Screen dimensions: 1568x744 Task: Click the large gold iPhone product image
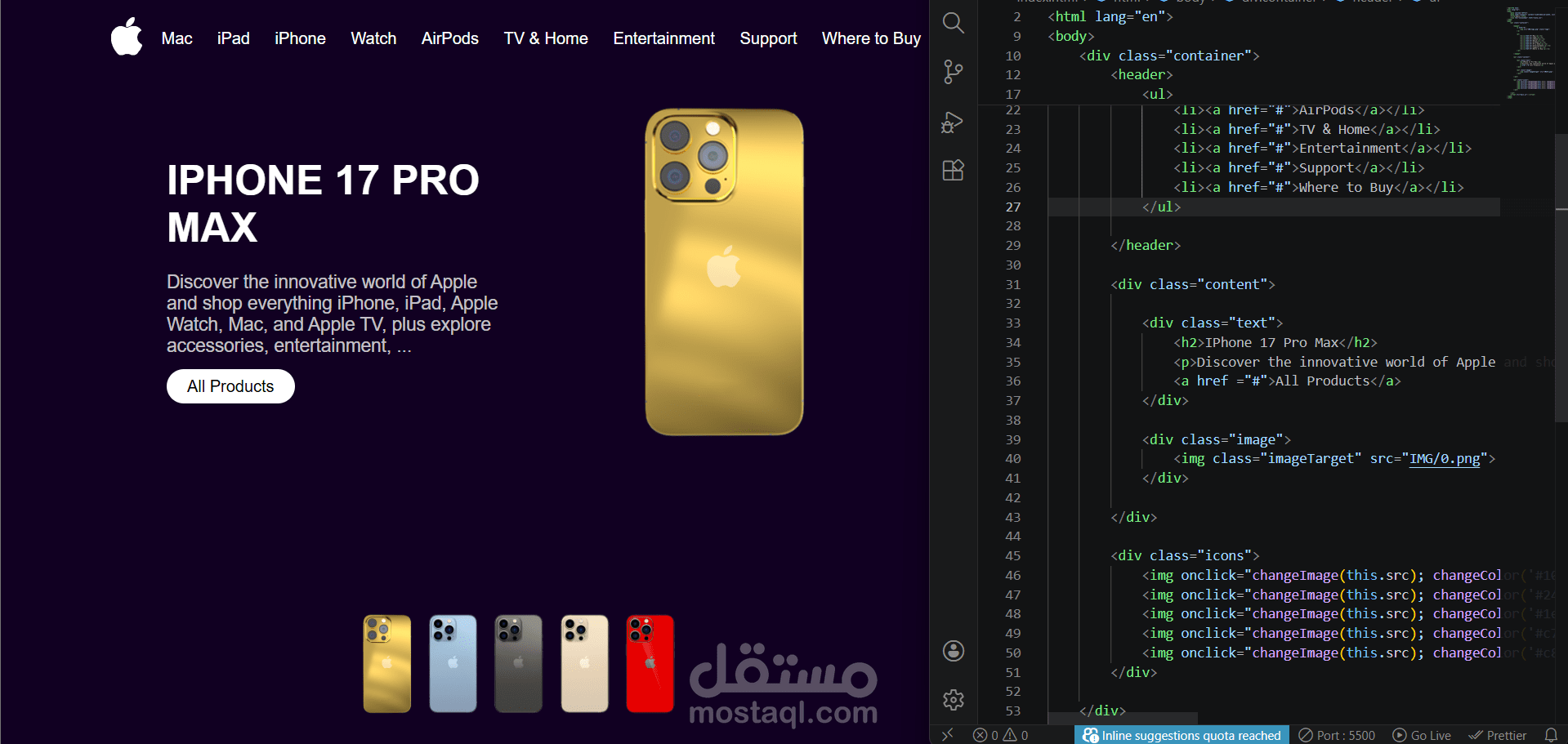click(724, 272)
